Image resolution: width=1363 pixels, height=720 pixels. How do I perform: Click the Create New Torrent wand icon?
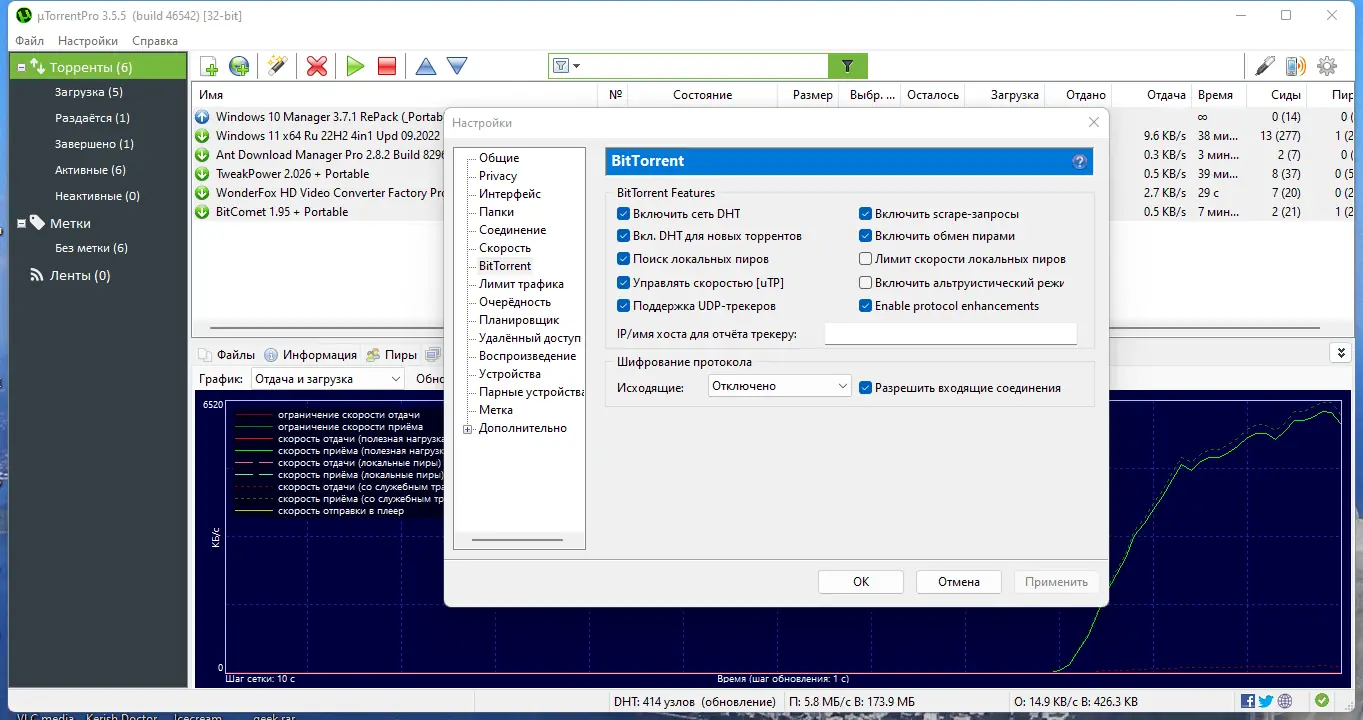pyautogui.click(x=277, y=67)
